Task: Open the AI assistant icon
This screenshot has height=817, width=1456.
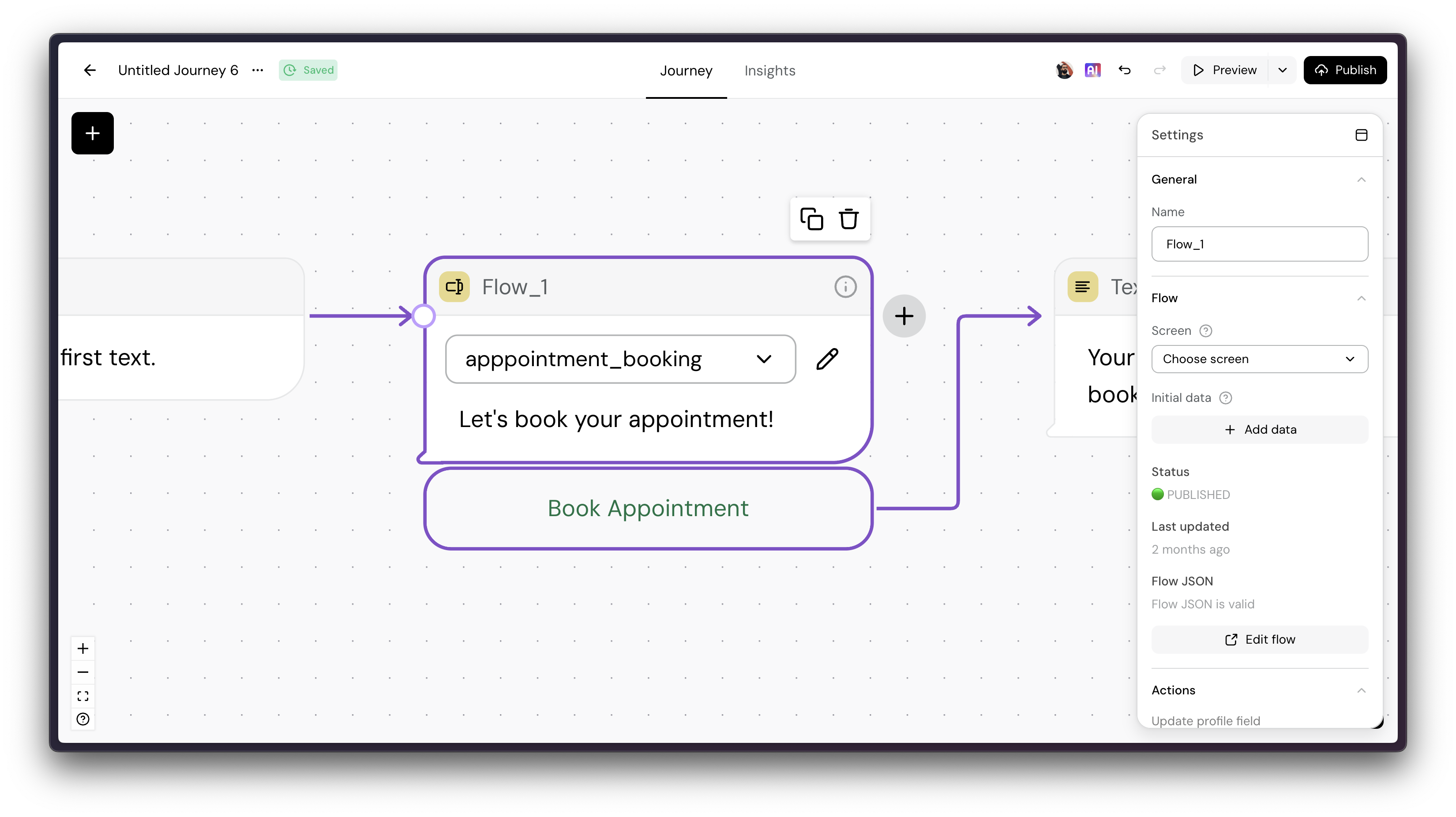Action: coord(1092,70)
